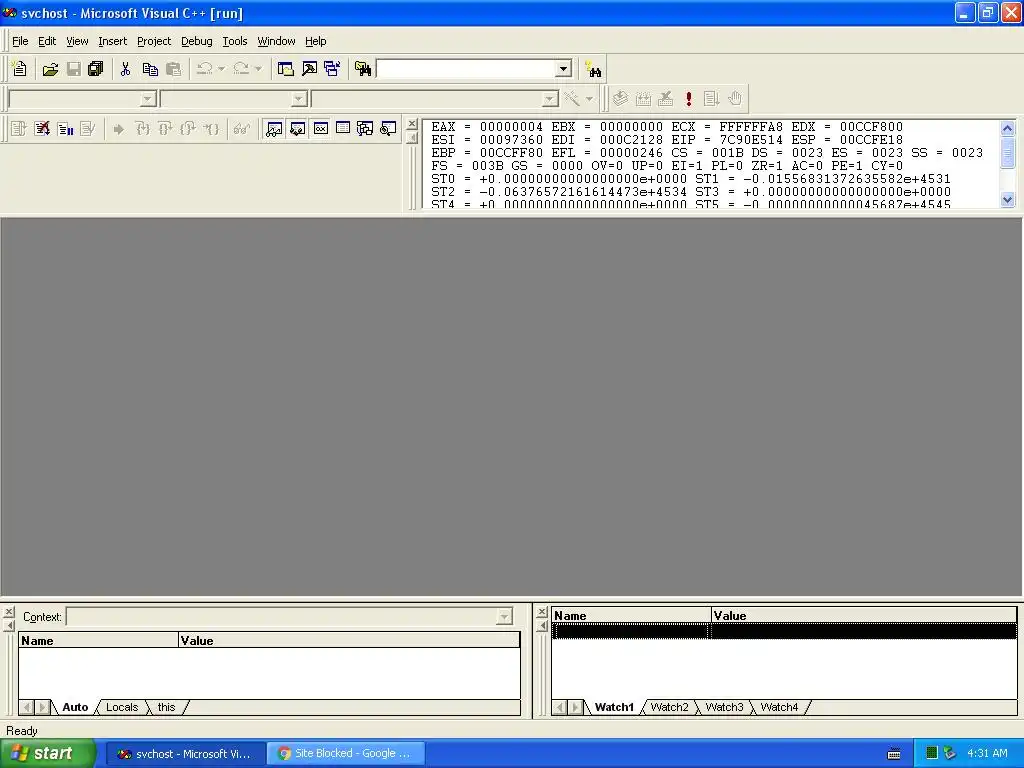Open the Project menu
The height and width of the screenshot is (768, 1024).
click(x=153, y=41)
